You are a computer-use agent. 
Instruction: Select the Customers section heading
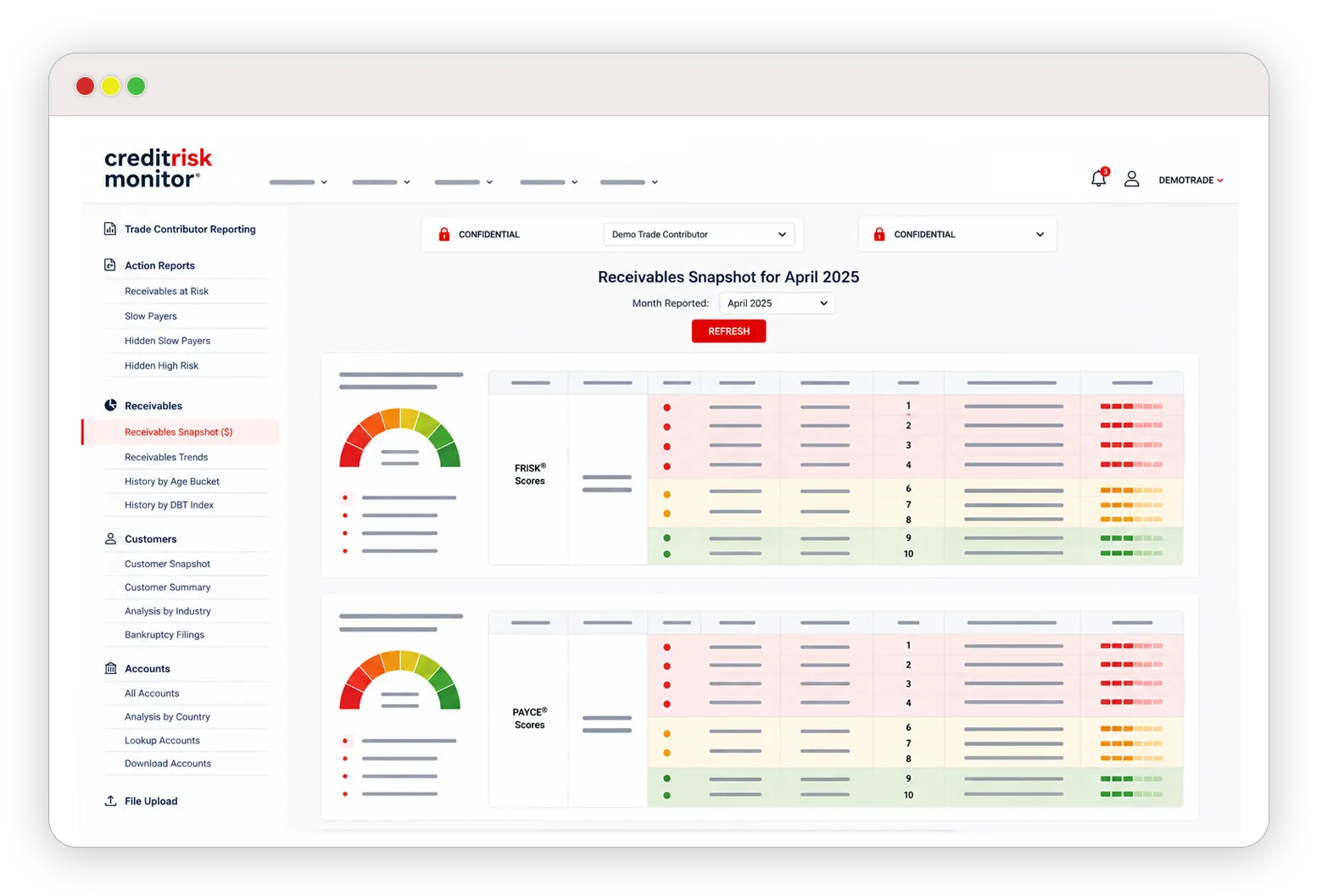click(x=151, y=539)
